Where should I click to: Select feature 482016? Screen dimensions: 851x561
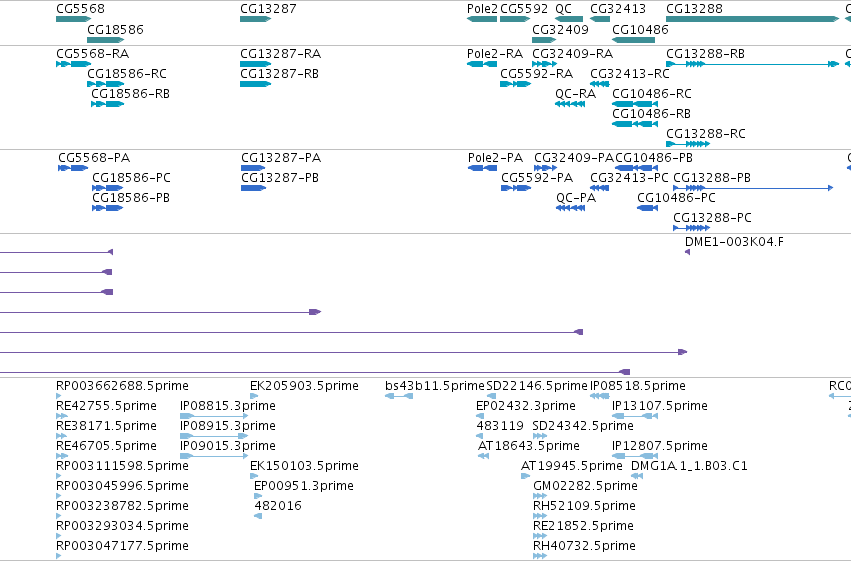[x=278, y=506]
